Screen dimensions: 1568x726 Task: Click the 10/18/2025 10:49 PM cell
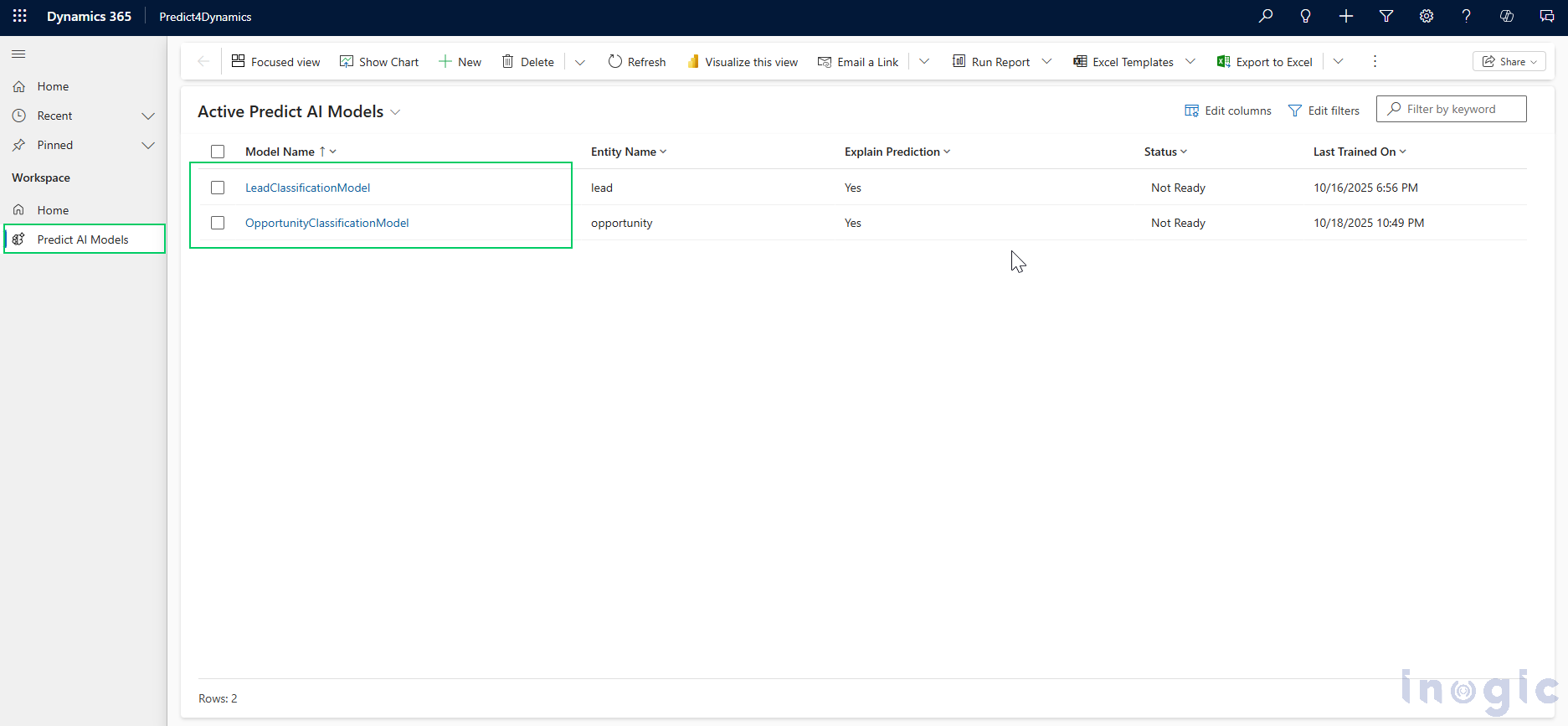pos(1369,223)
